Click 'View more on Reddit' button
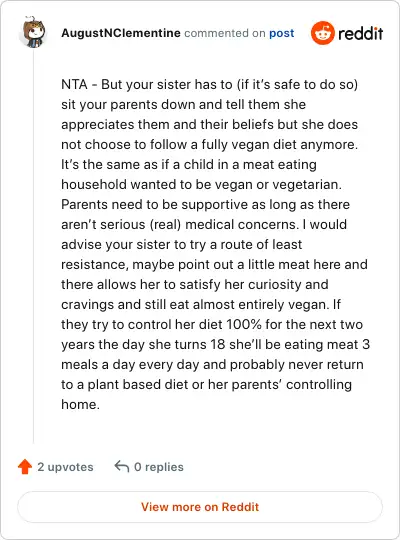The height and width of the screenshot is (540, 400). pos(200,507)
